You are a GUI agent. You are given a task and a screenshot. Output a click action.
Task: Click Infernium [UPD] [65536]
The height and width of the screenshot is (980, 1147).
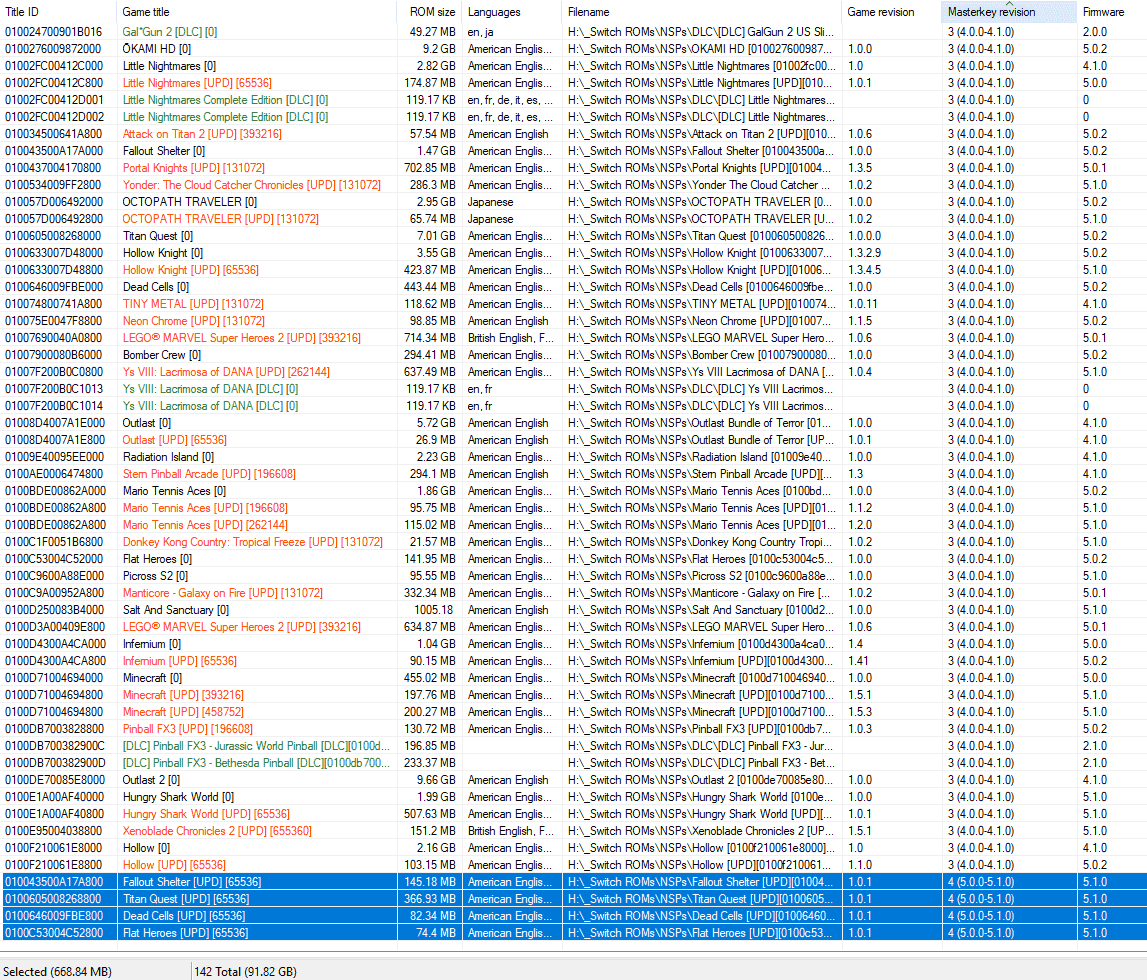[x=179, y=661]
